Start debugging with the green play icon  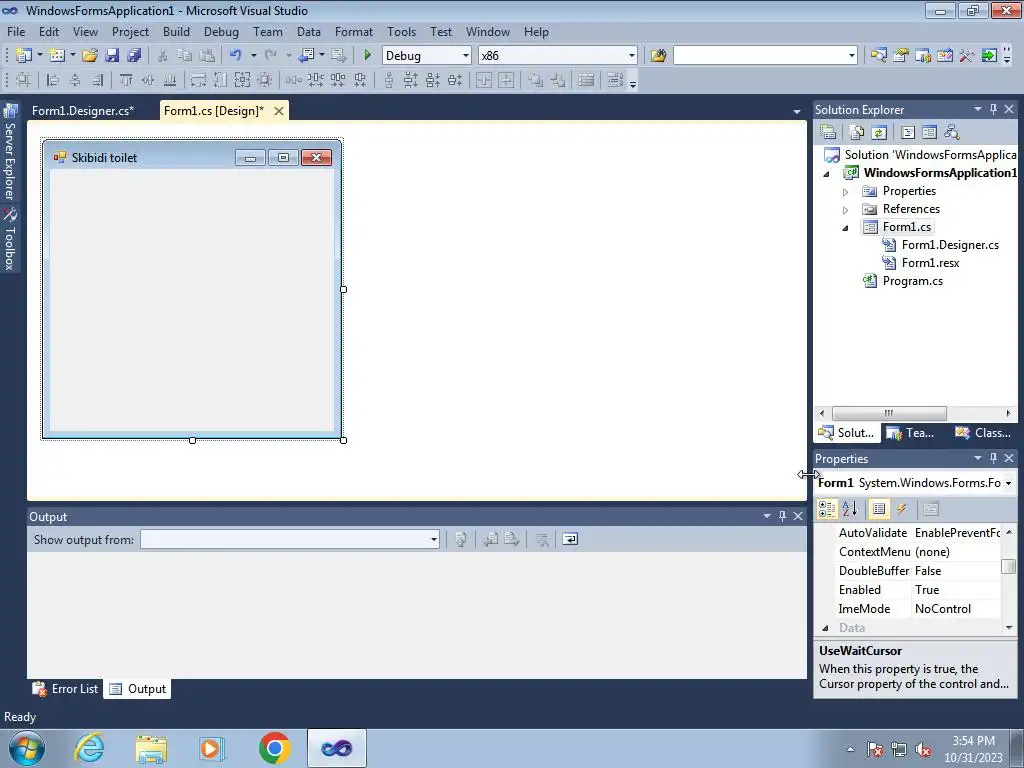click(x=368, y=56)
